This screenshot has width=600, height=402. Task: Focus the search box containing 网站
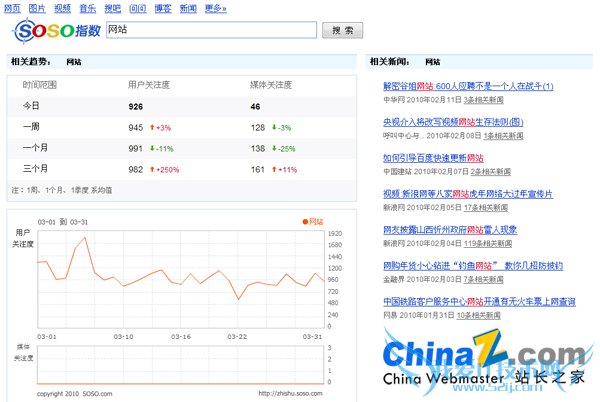[x=211, y=30]
